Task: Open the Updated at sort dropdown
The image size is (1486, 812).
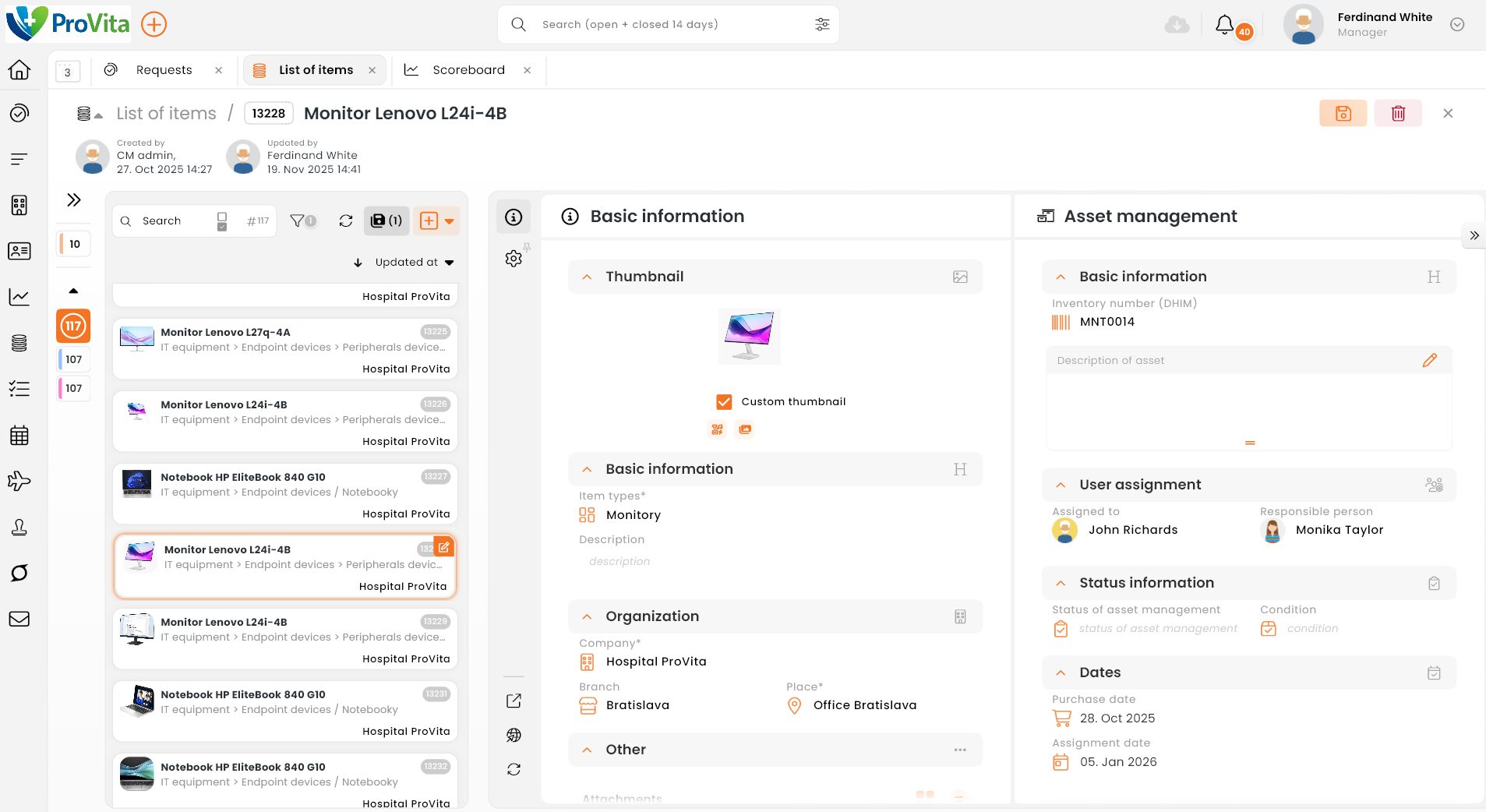Action: [x=414, y=263]
